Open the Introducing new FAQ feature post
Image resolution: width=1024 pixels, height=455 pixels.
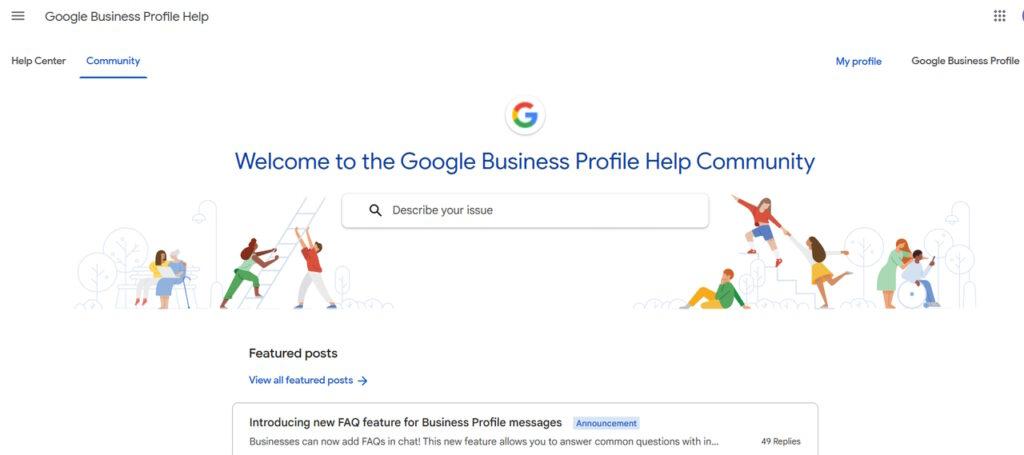pyautogui.click(x=406, y=422)
